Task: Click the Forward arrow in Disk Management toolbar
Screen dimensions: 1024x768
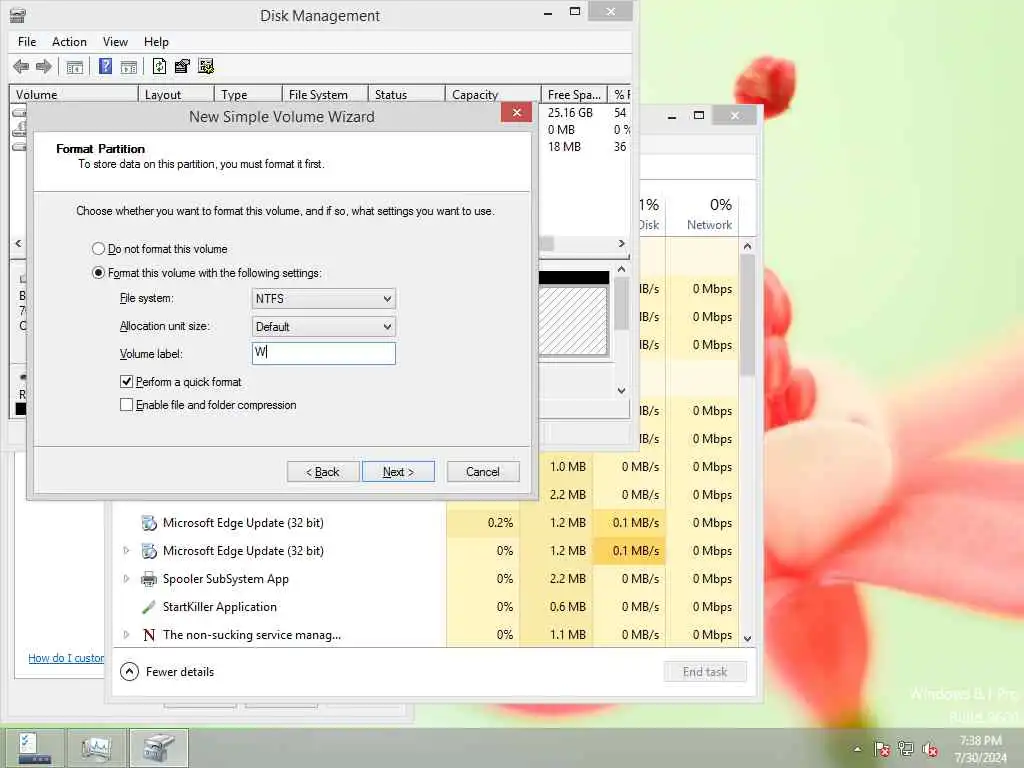Action: pyautogui.click(x=44, y=66)
